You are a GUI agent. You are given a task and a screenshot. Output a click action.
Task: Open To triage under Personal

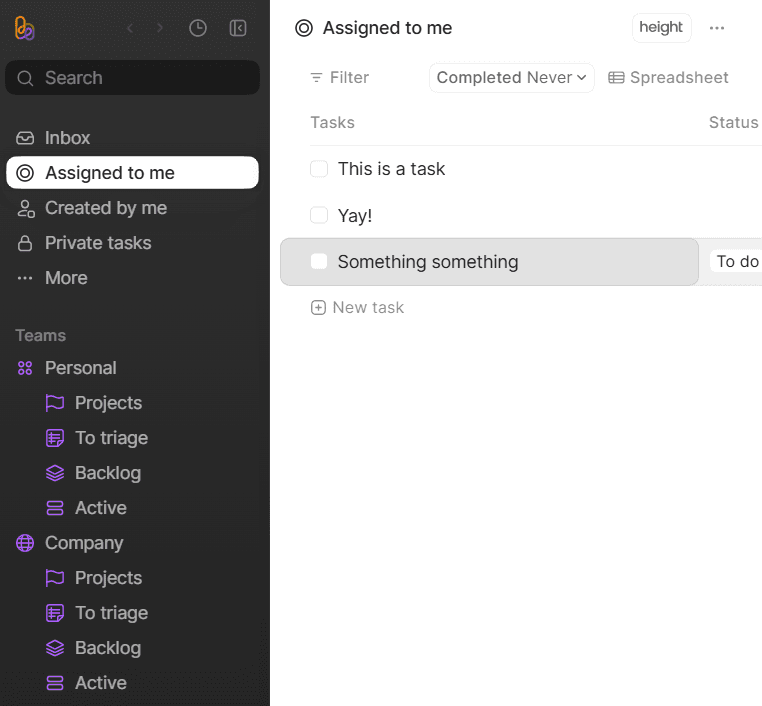pos(132,438)
